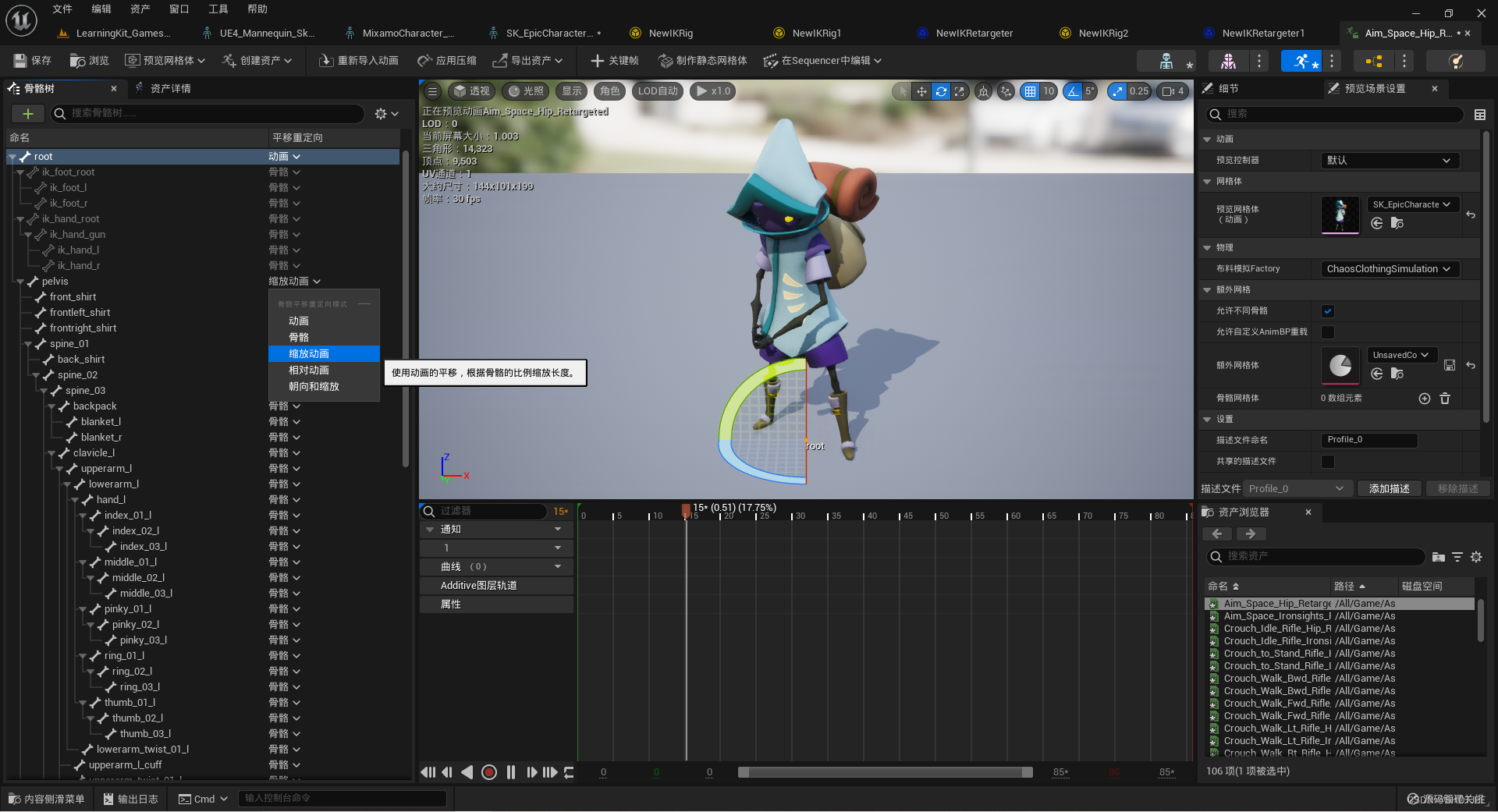Choose 朝向和缩放 in retargeting mode menu
Screen dimensions: 1498x812
pos(324,387)
